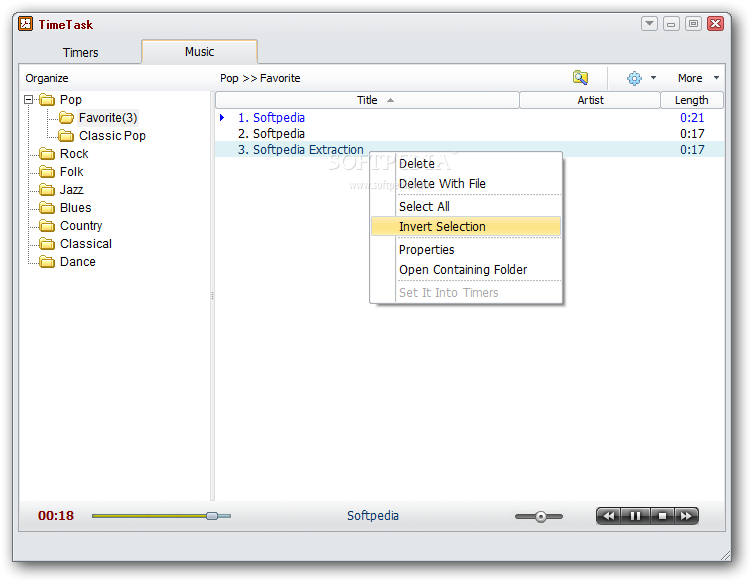Select the Dance folder
752x582 pixels.
point(78,262)
